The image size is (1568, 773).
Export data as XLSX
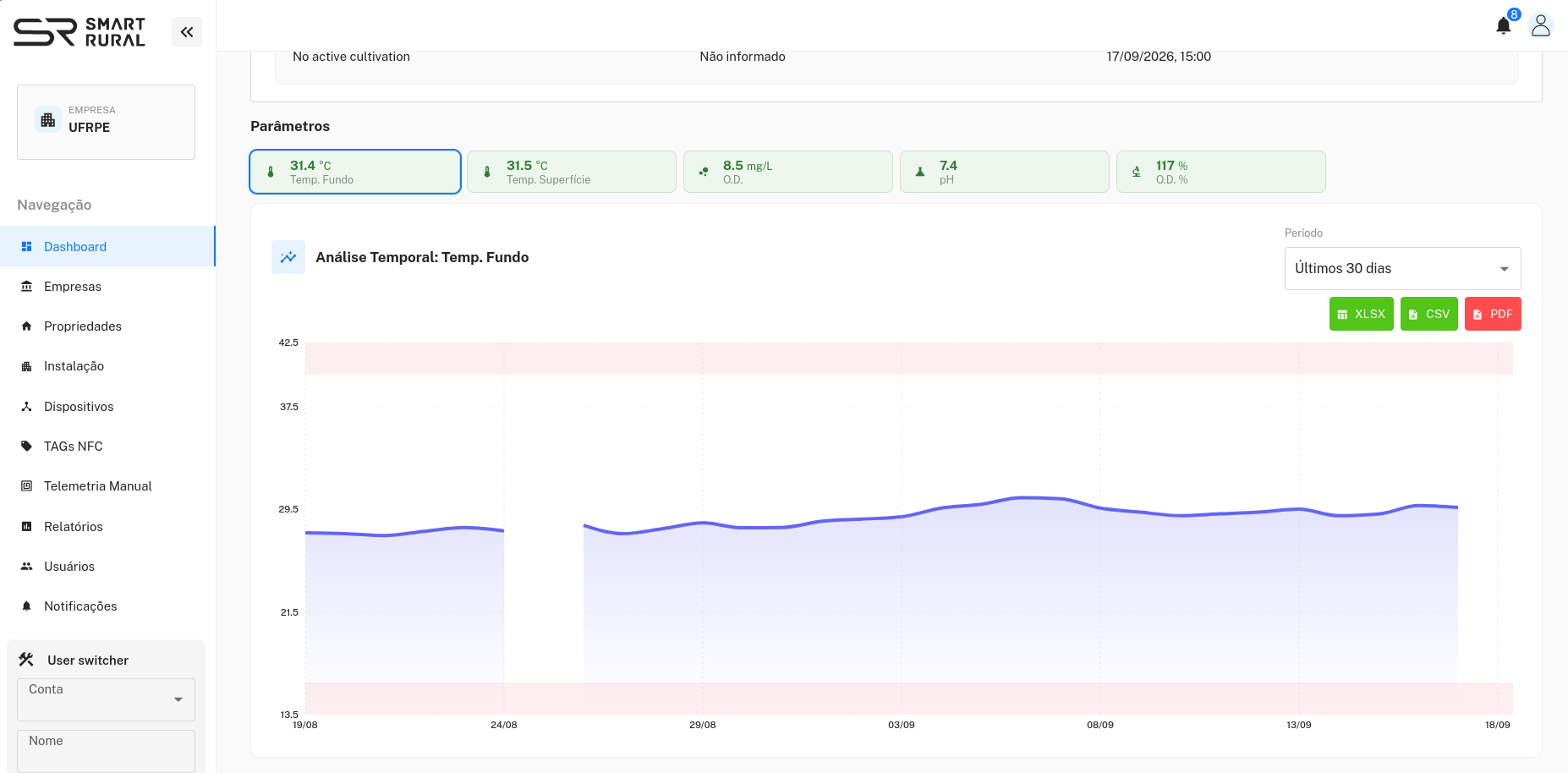tap(1361, 314)
